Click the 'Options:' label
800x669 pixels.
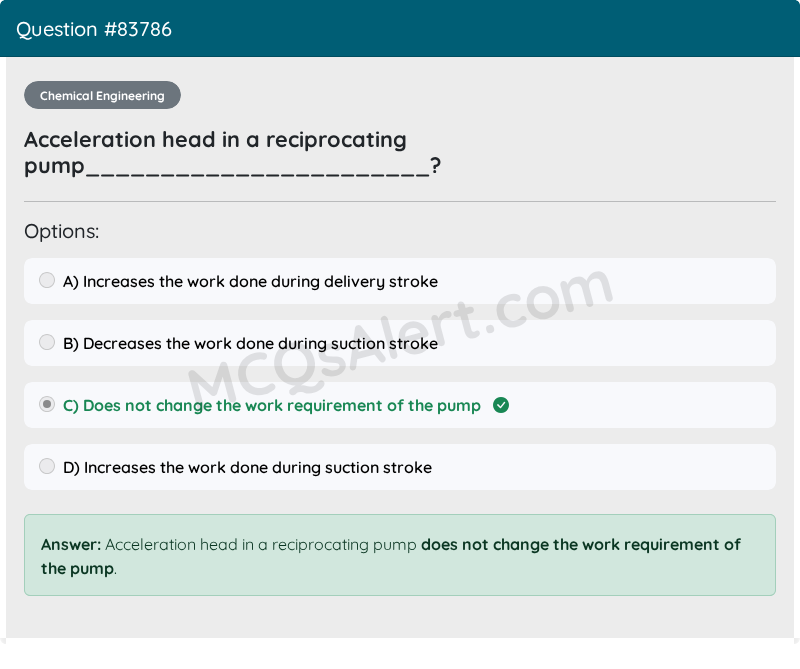pos(62,232)
